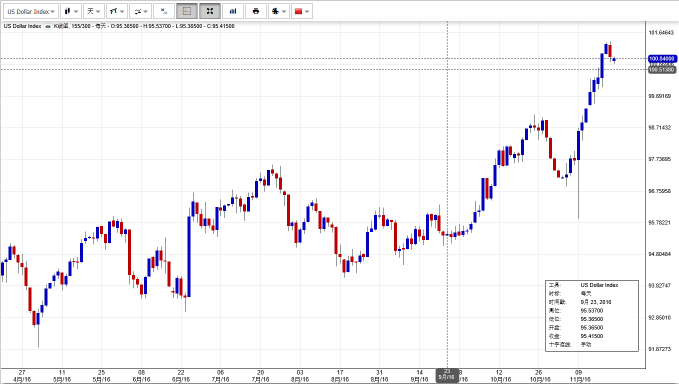Click the info box date 9月 23, 2016

coord(596,302)
